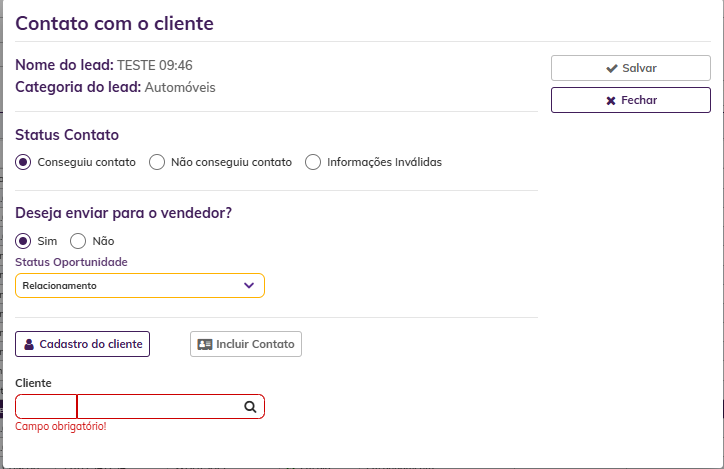This screenshot has height=469, width=724.
Task: Click the magnifier search icon in Cliente field
Action: tap(251, 407)
